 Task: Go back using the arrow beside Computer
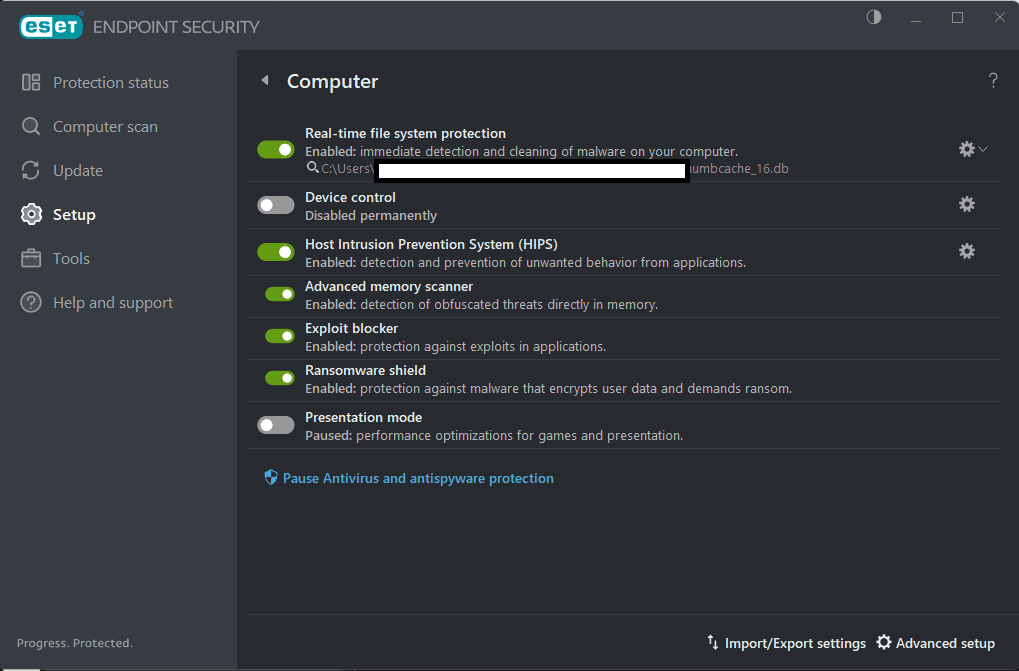pos(265,81)
